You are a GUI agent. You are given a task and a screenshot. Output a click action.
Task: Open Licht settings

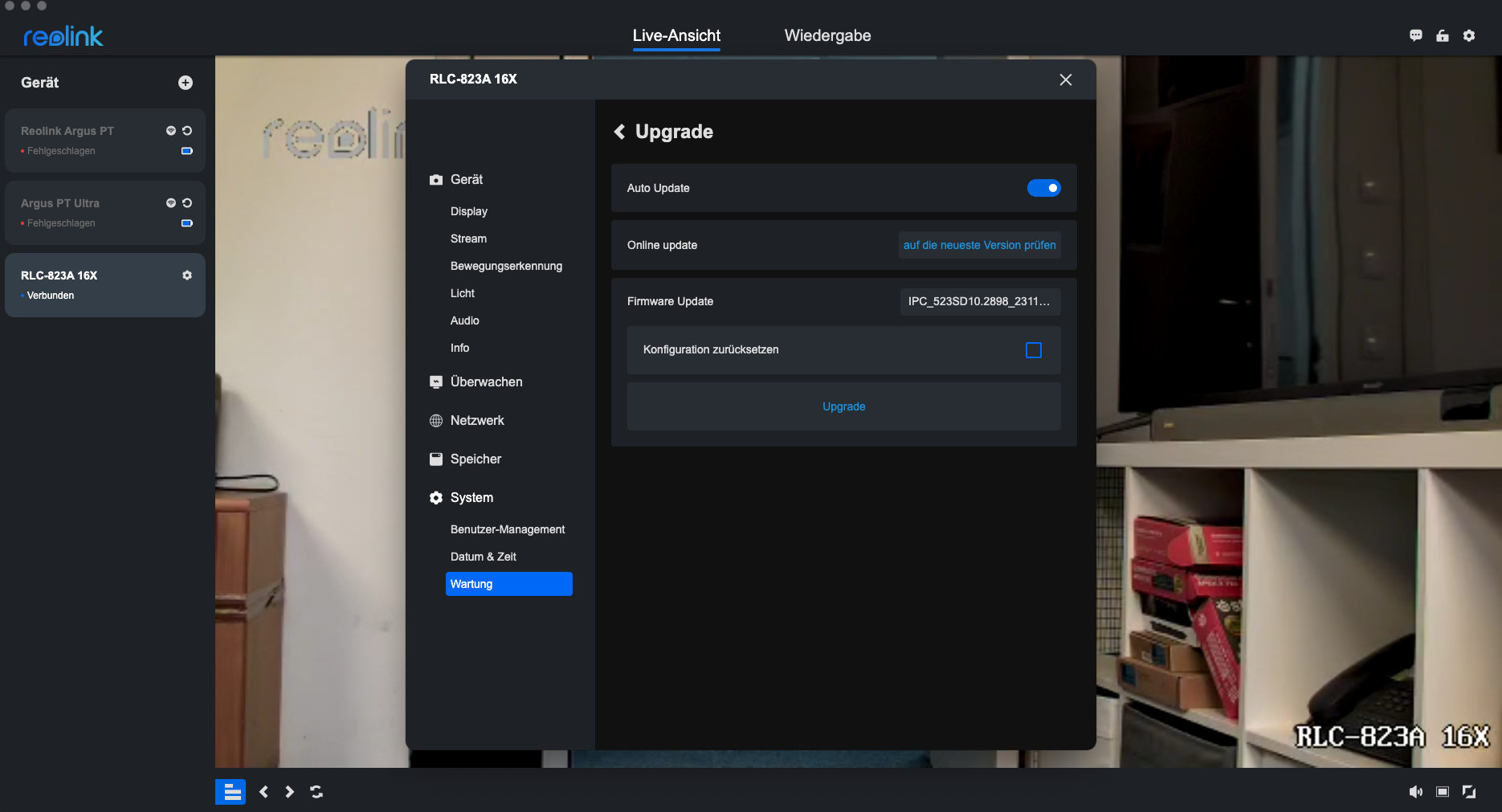(x=463, y=293)
